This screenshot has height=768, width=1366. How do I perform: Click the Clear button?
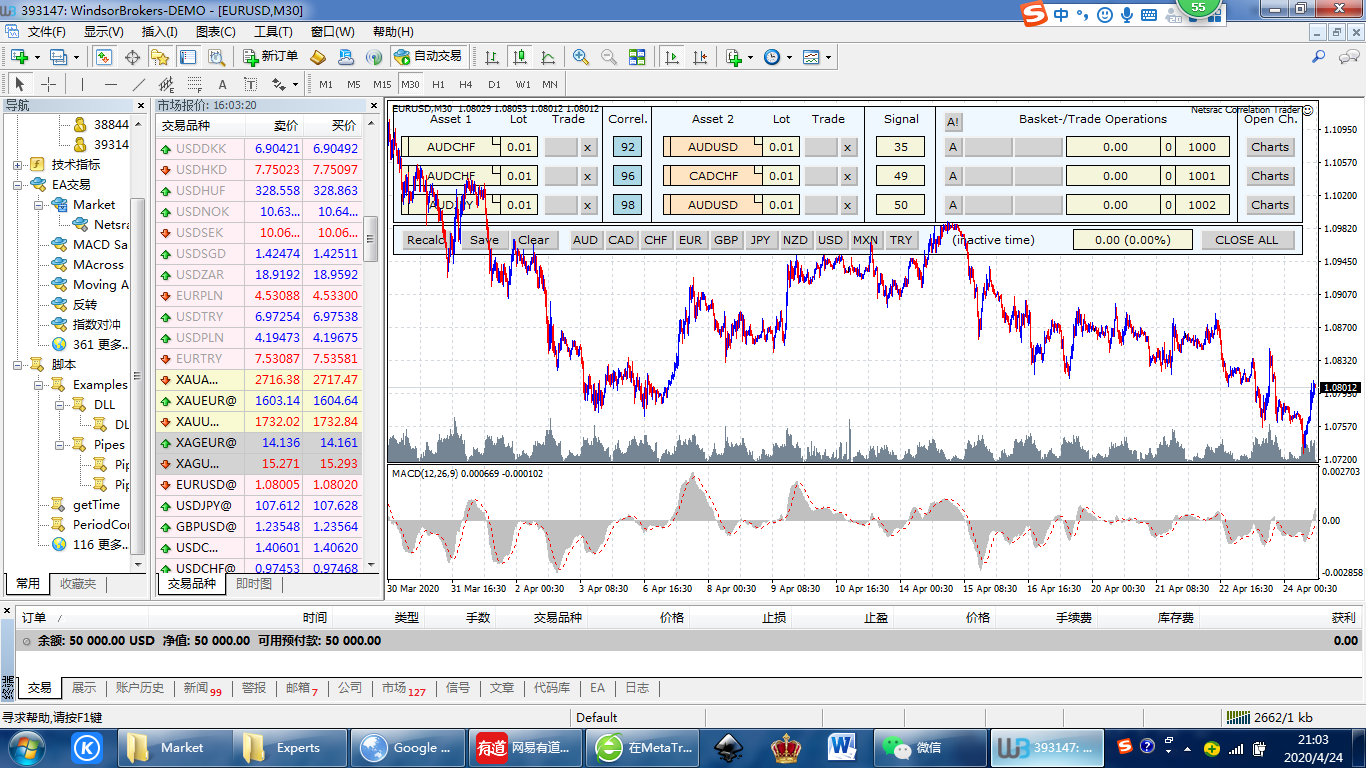(534, 240)
